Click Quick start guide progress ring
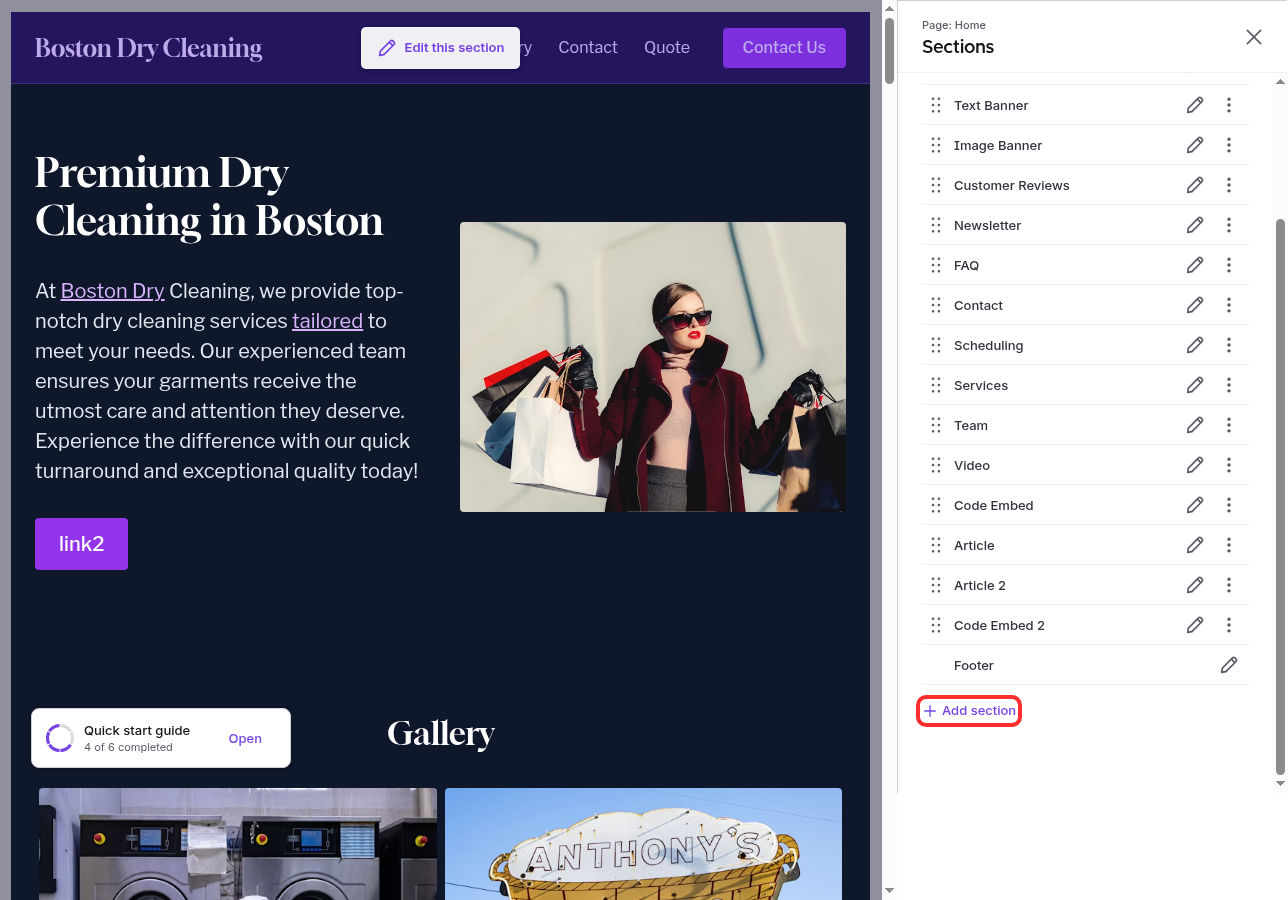 [x=60, y=738]
